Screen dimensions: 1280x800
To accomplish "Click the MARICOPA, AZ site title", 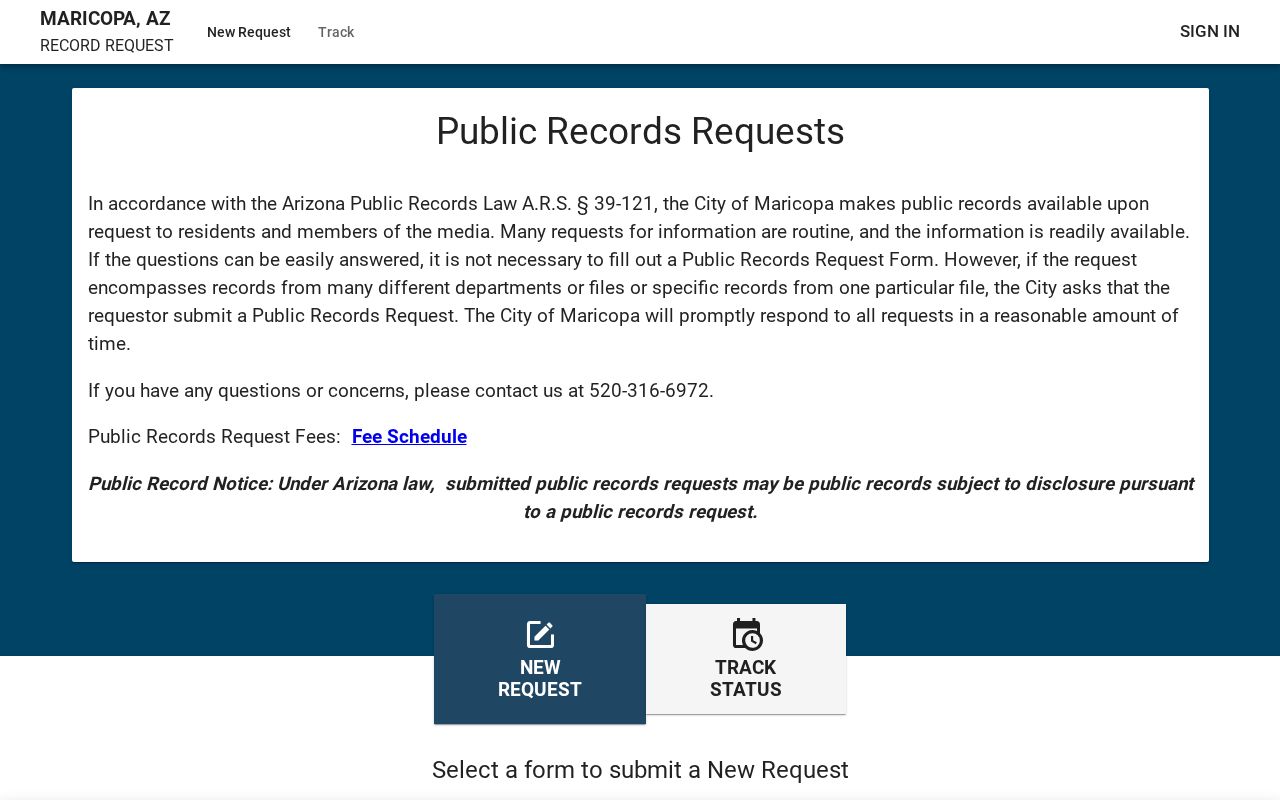I will tap(105, 19).
